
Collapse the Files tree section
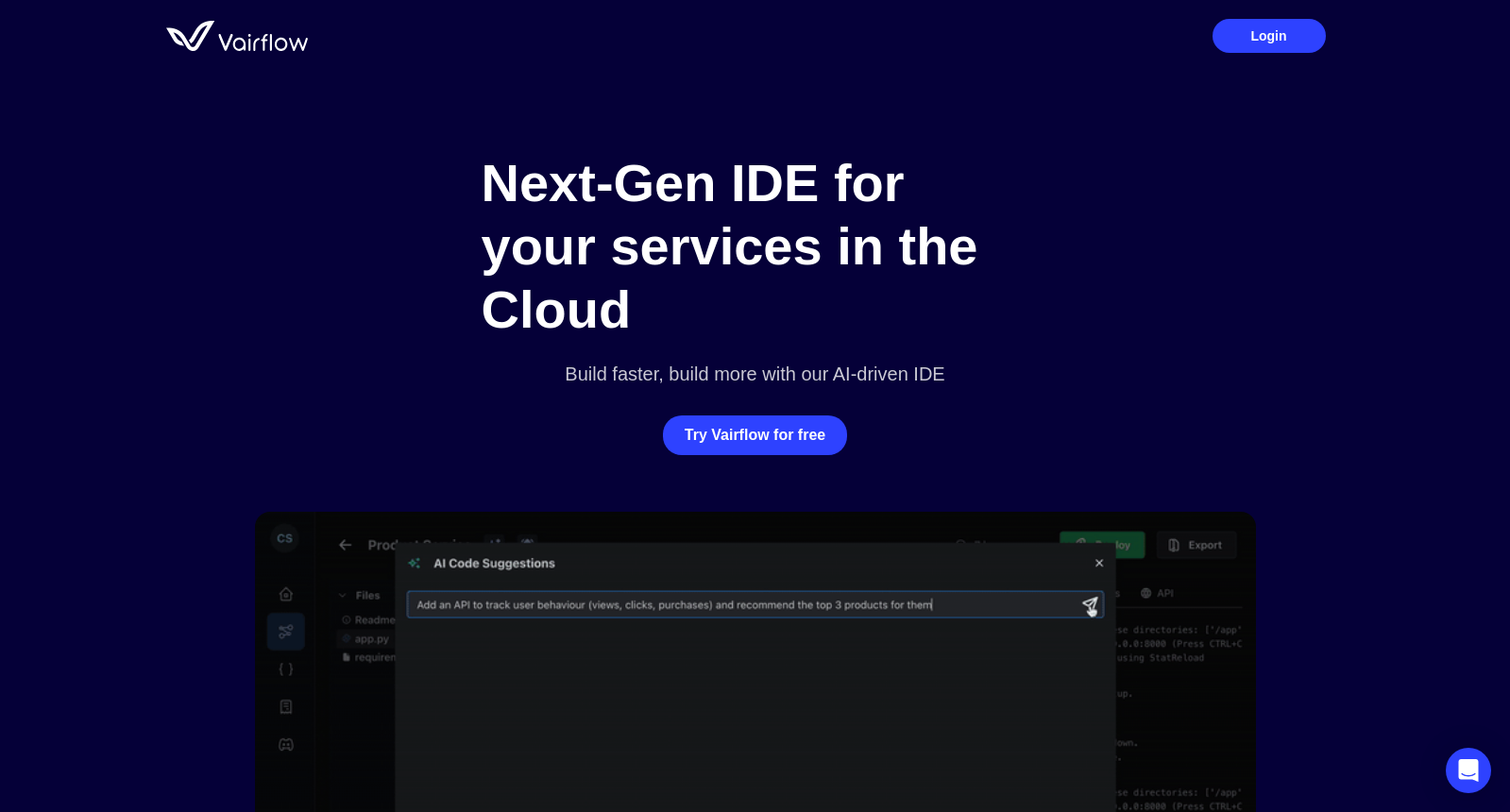(342, 596)
